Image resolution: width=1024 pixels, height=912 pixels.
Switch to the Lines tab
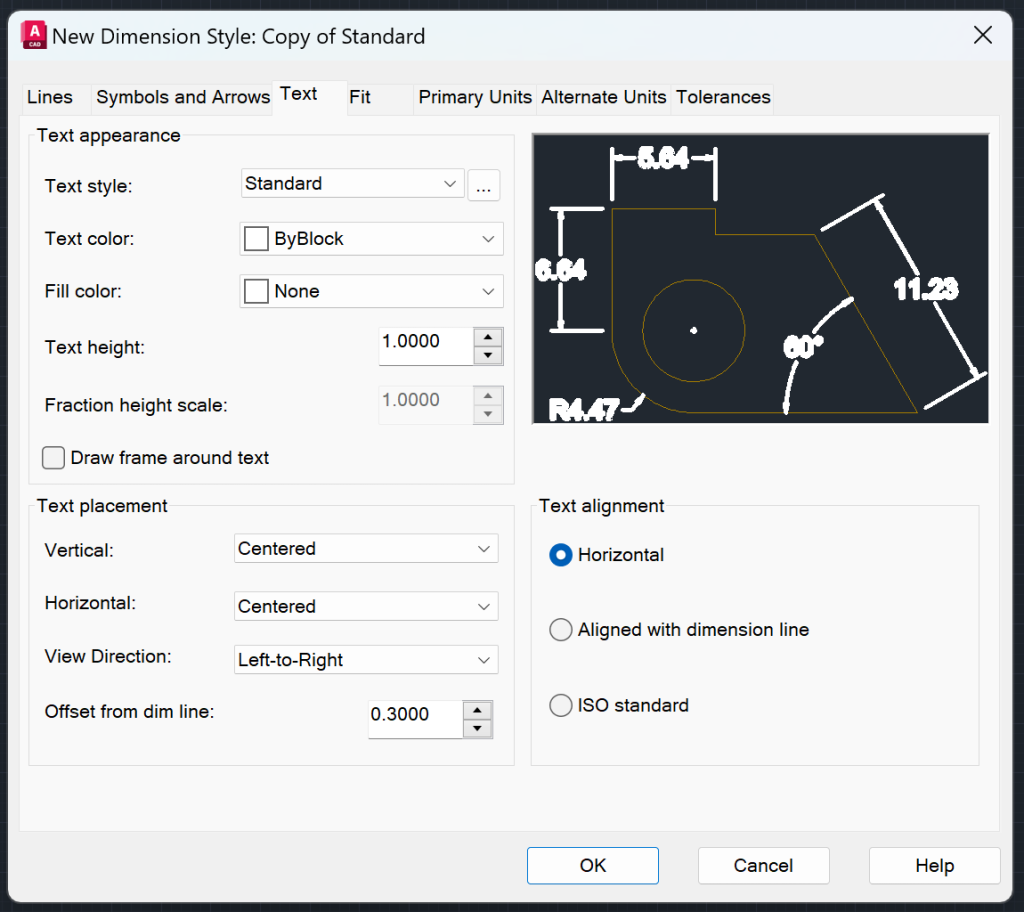click(47, 97)
